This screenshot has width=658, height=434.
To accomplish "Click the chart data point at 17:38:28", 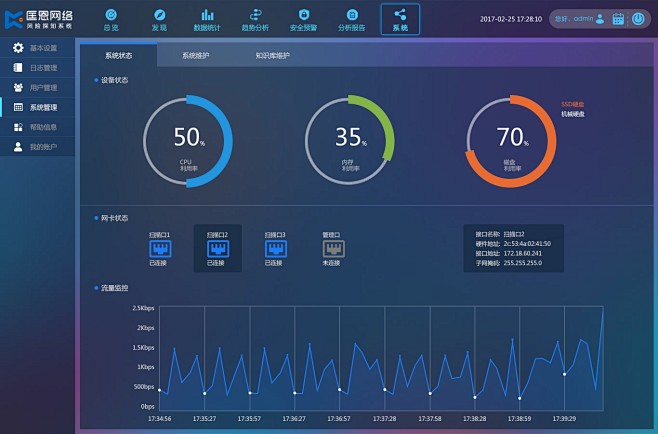I will tap(475, 397).
